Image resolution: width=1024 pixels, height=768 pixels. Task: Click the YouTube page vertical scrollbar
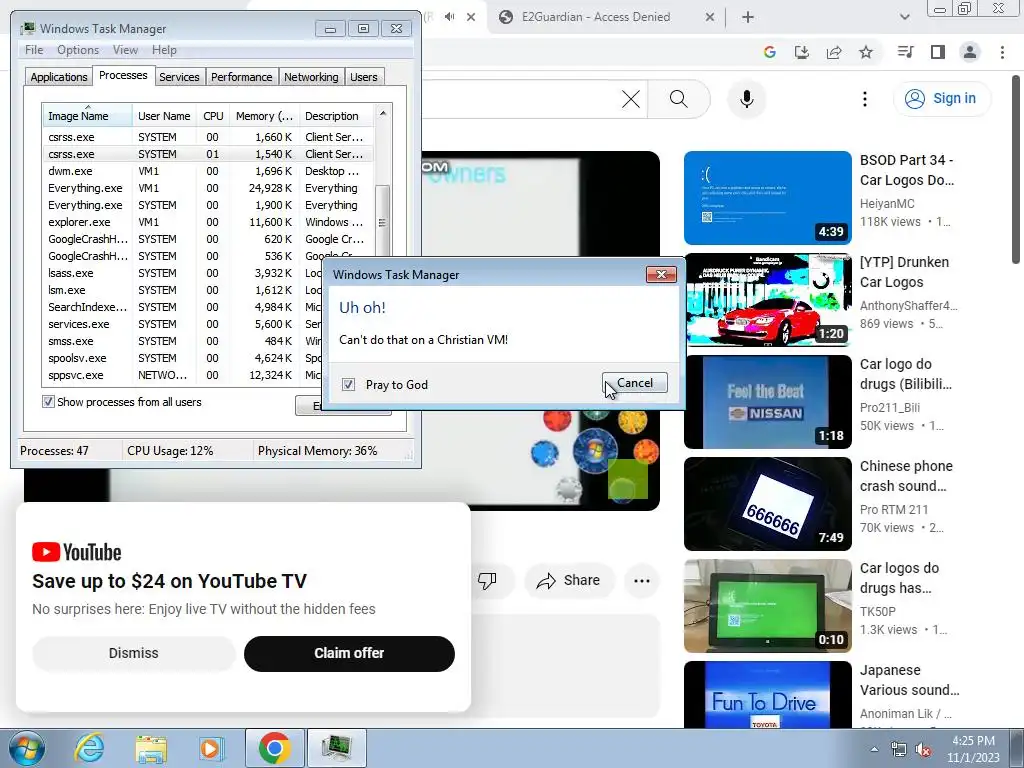pos(1016,170)
